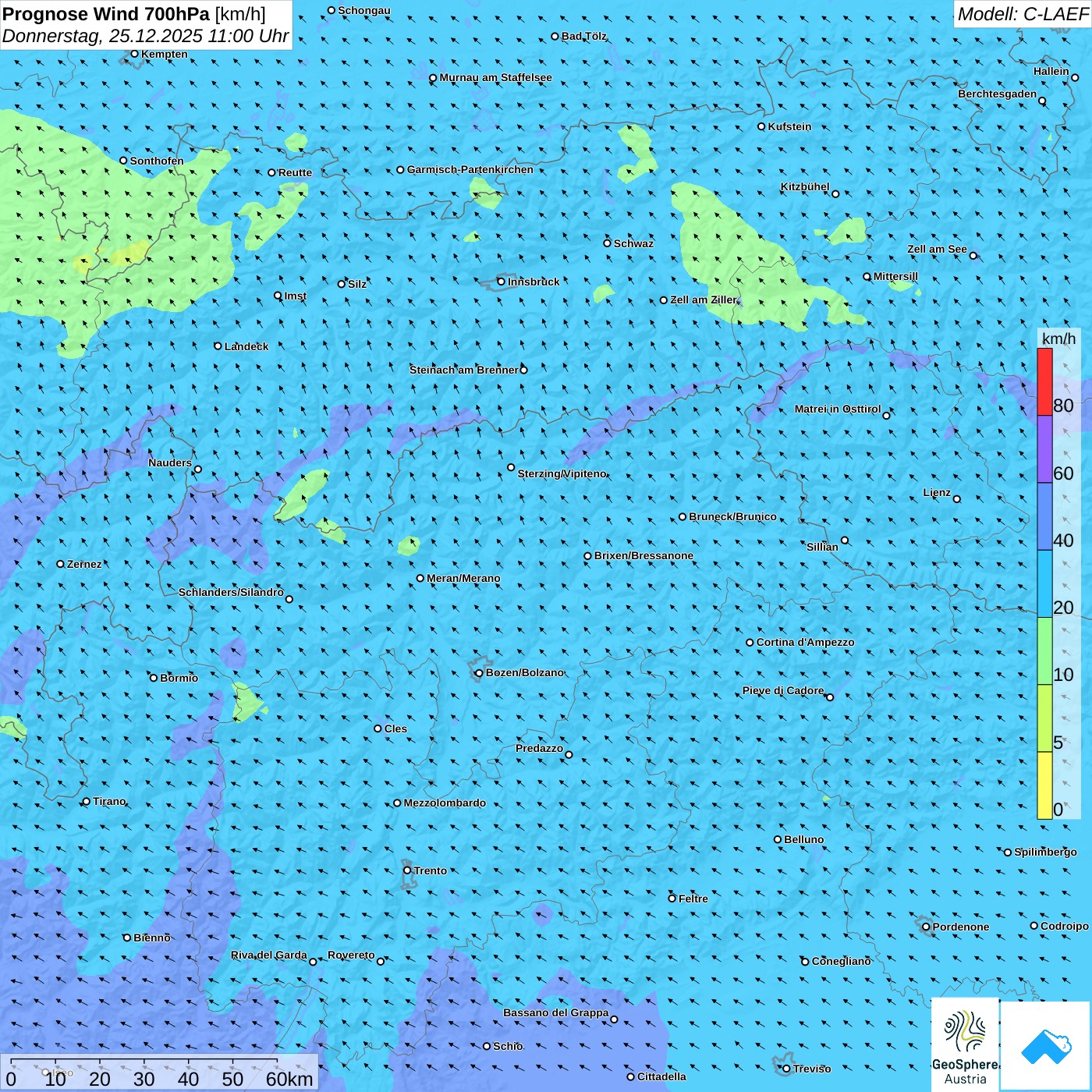
Task: Click the Lienz city marker
Action: [957, 499]
